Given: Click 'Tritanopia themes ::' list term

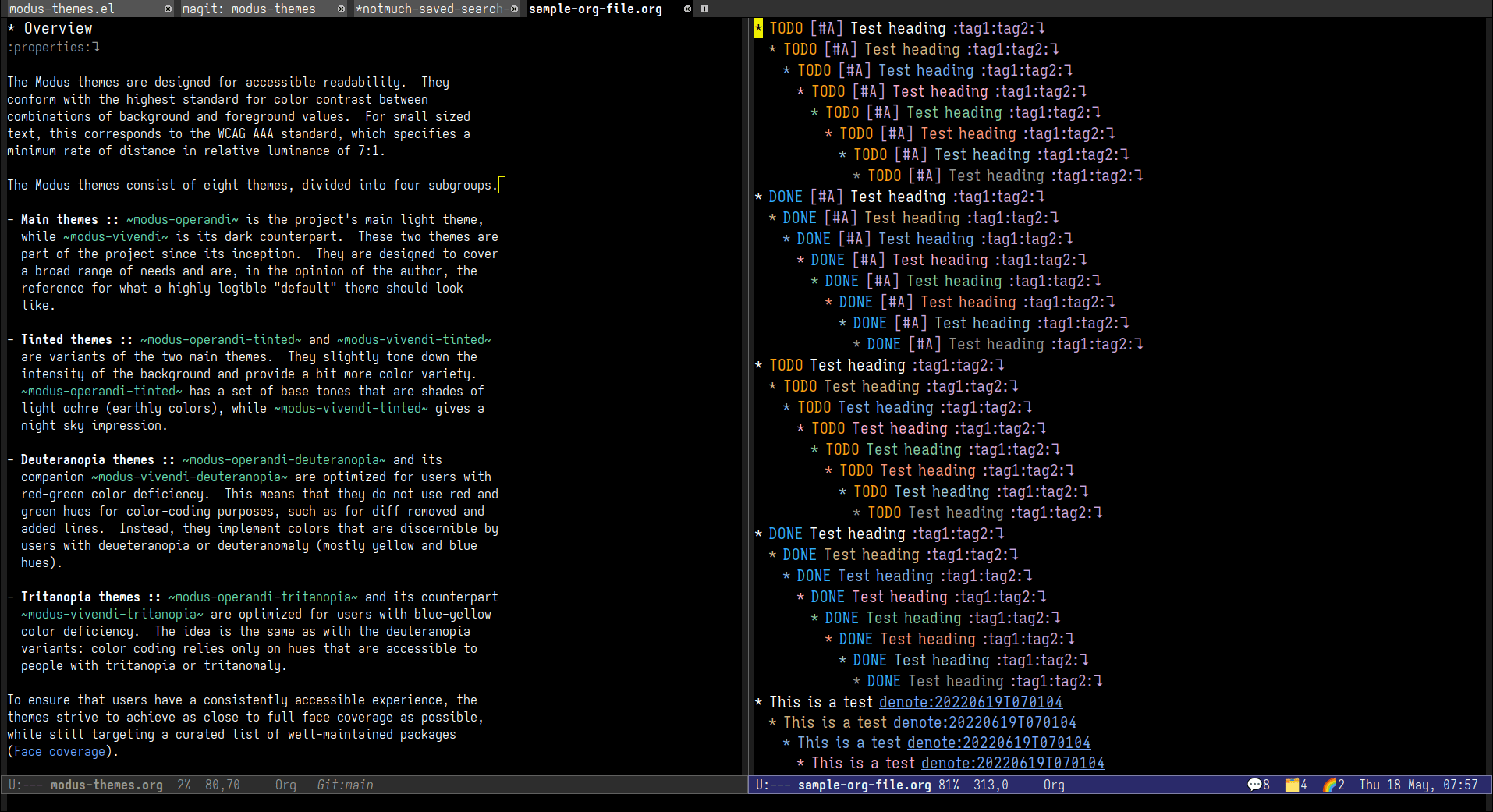Looking at the screenshot, I should (91, 597).
